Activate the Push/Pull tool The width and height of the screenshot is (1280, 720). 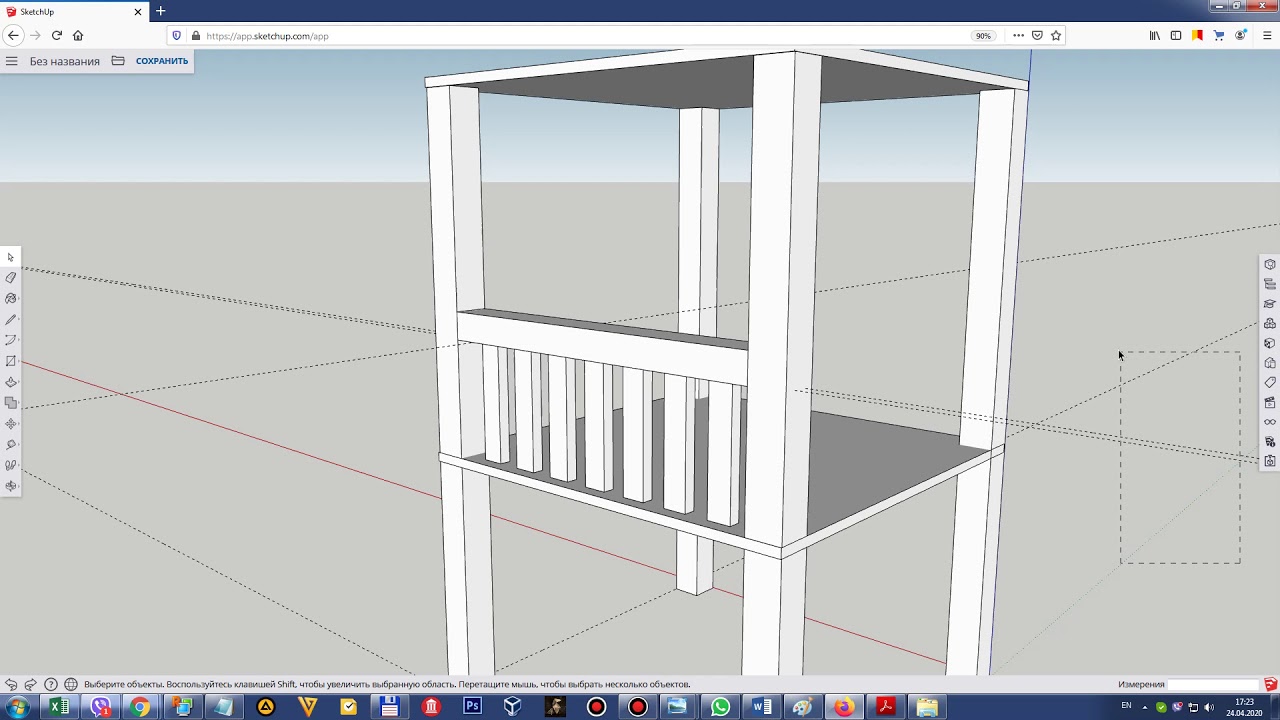pyautogui.click(x=11, y=382)
